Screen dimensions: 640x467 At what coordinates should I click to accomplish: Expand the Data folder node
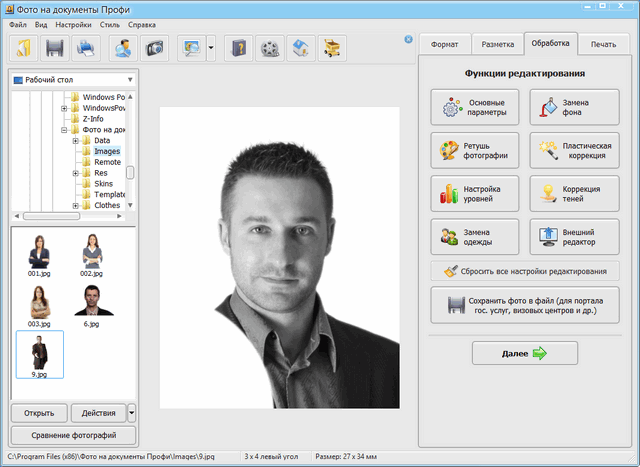tap(75, 141)
